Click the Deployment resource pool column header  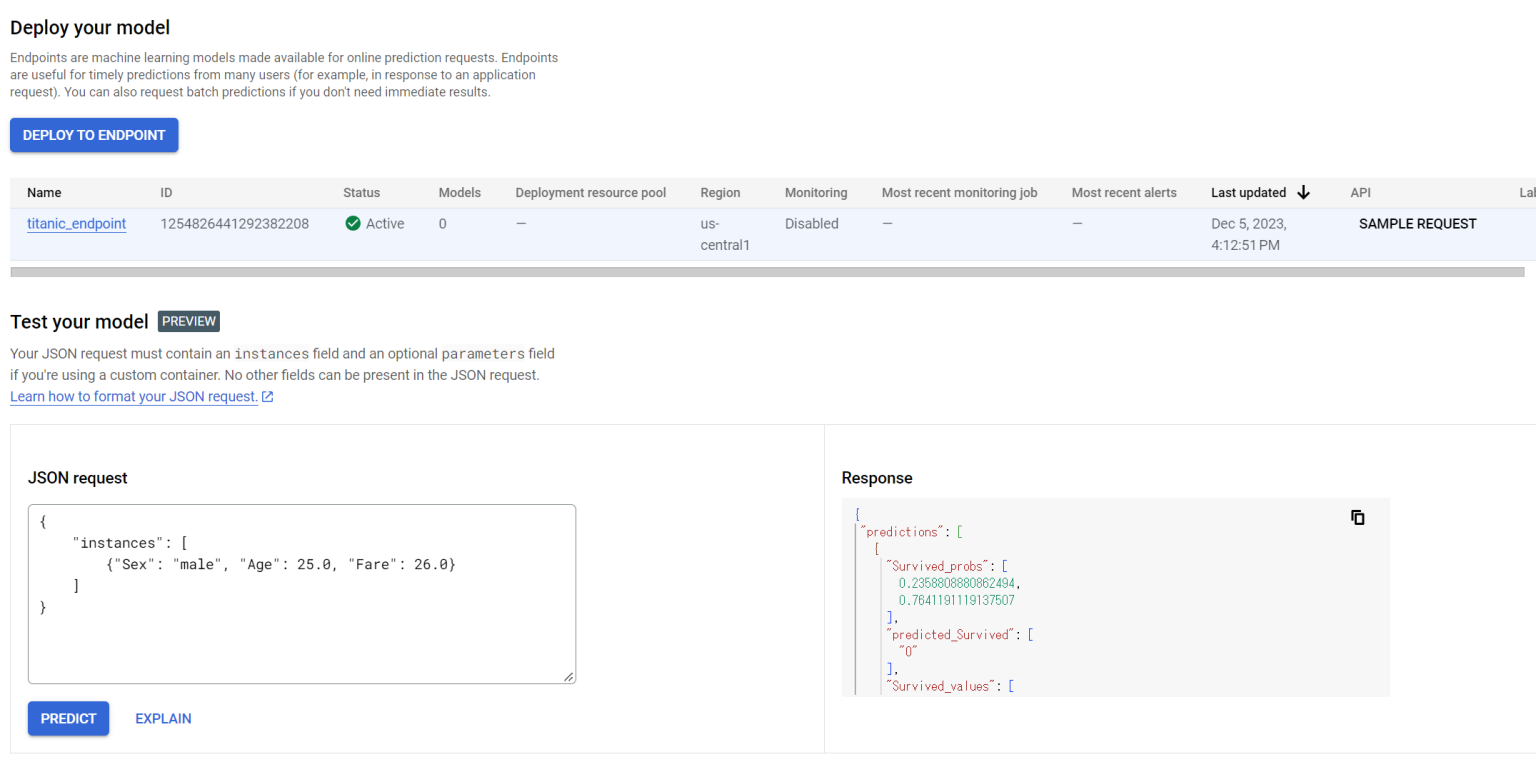tap(590, 192)
